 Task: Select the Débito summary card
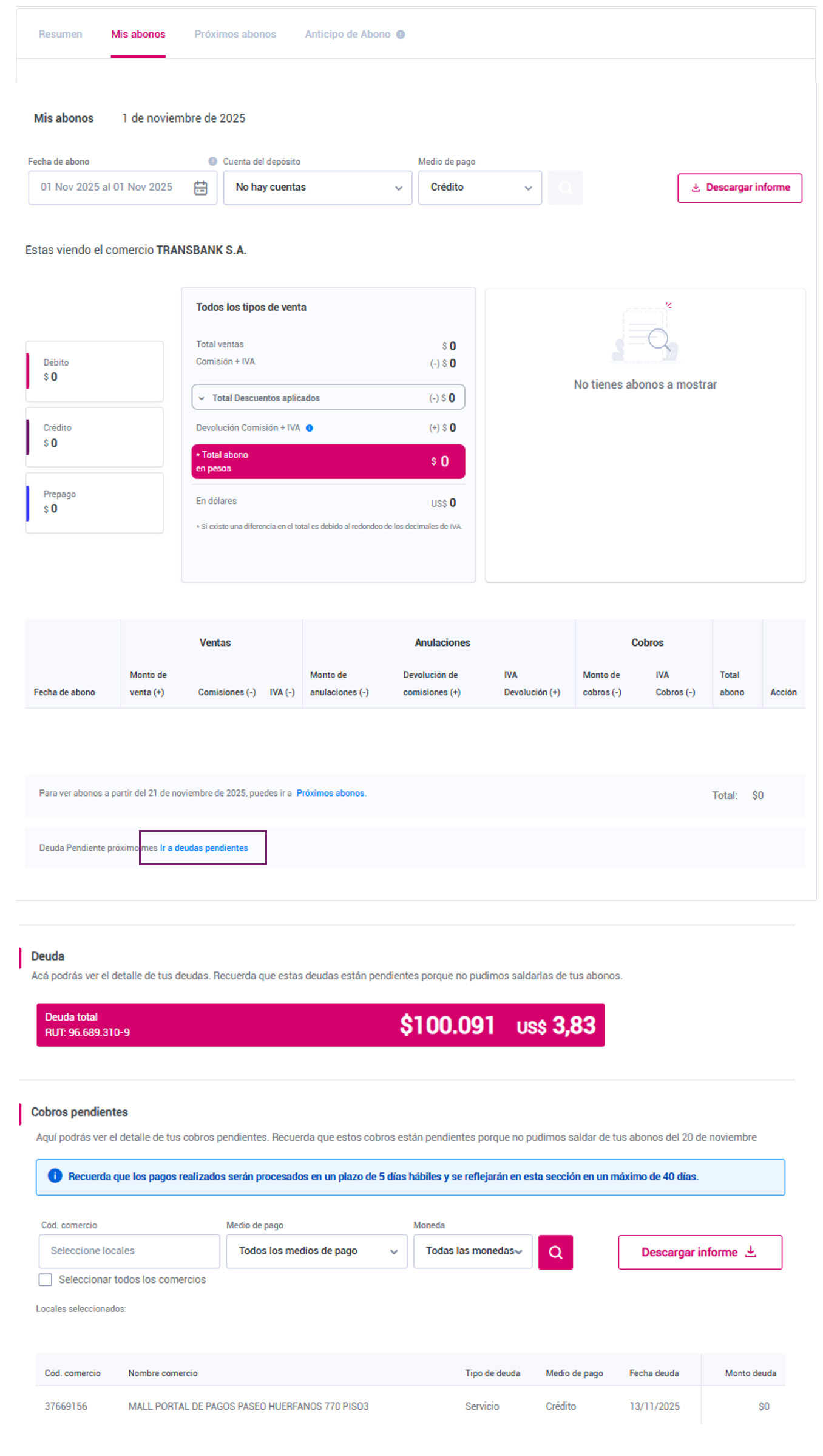(x=95, y=370)
